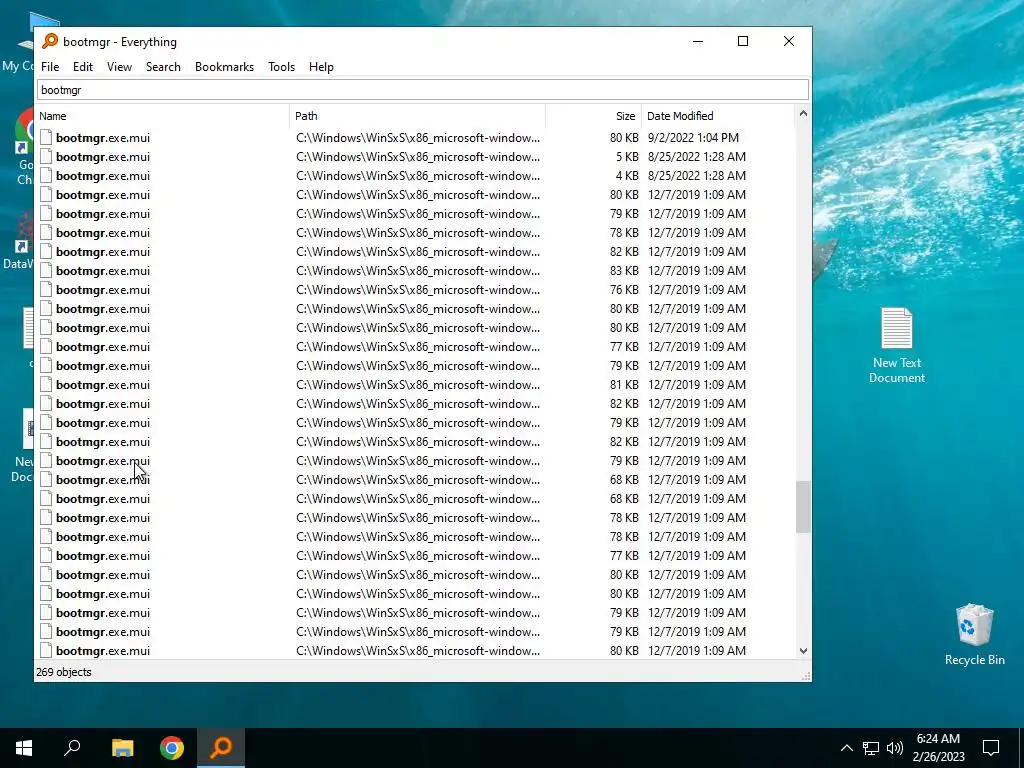The width and height of the screenshot is (1024, 768).
Task: Open the network tray icon
Action: [x=871, y=748]
